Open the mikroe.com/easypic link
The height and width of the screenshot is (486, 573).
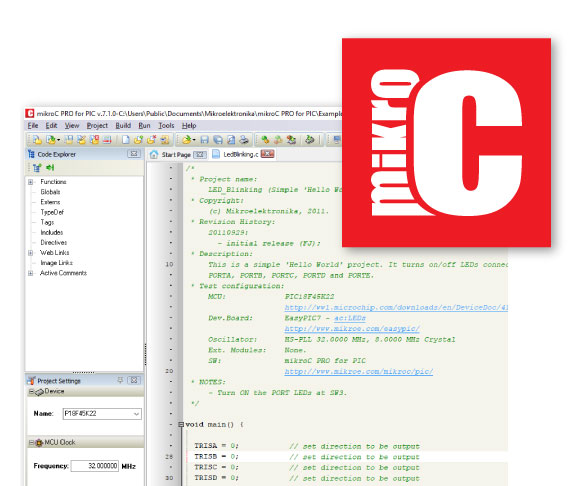click(352, 329)
